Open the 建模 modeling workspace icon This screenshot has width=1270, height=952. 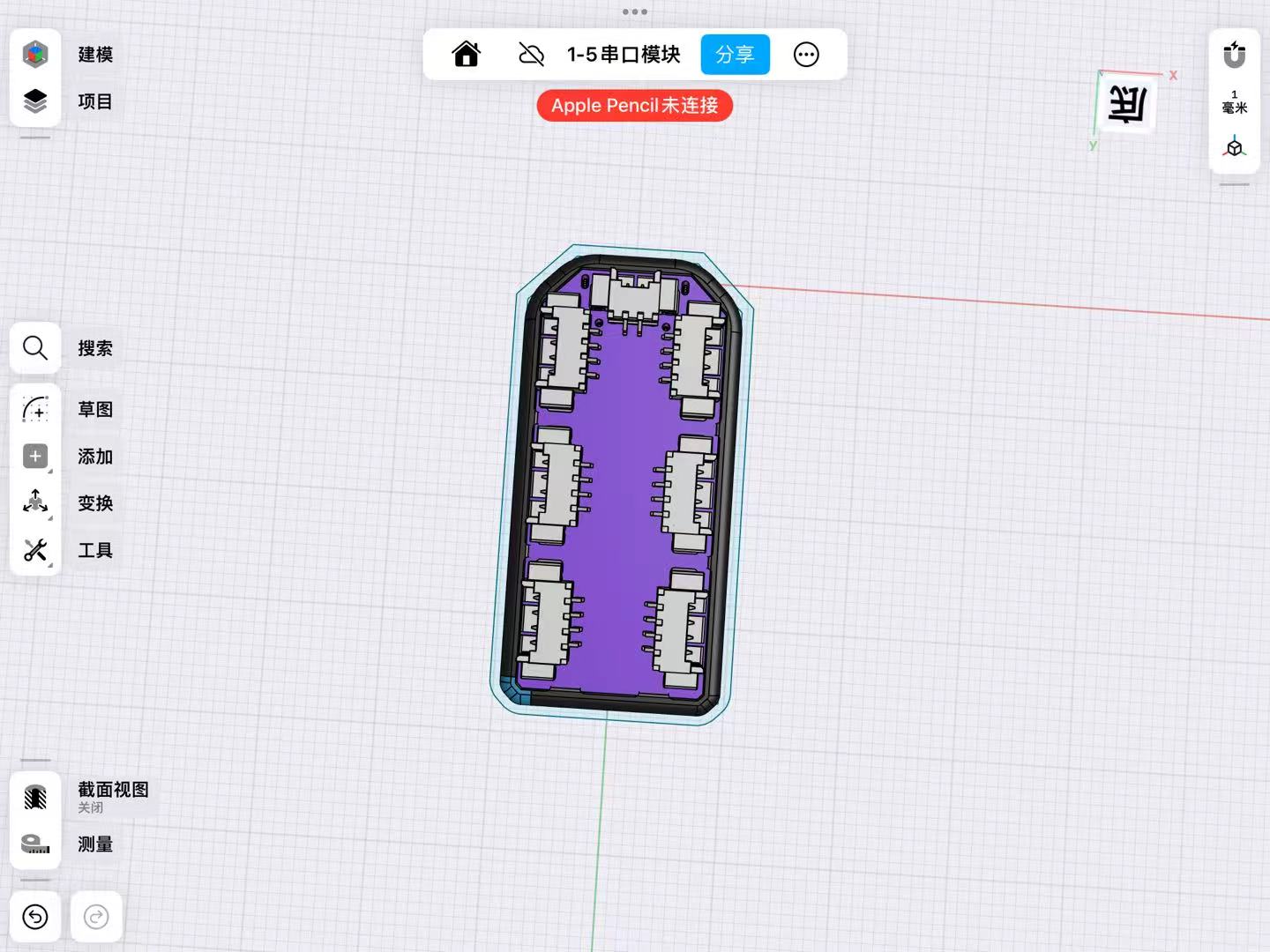click(35, 55)
